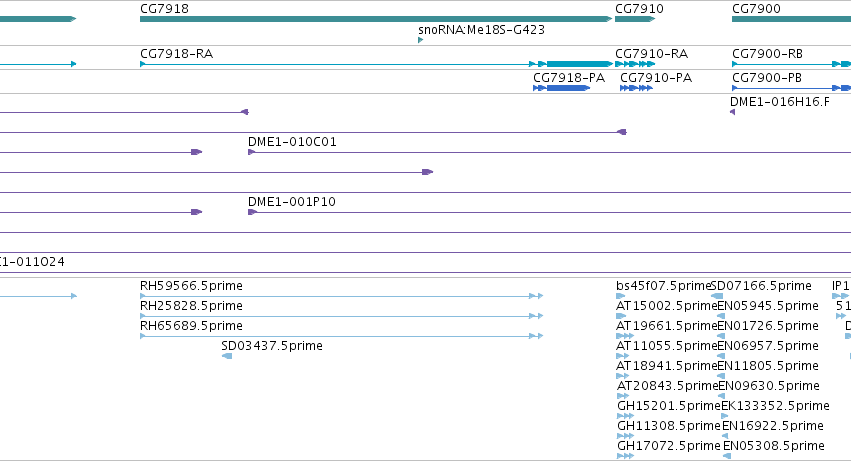The width and height of the screenshot is (851, 461).
Task: Select EST GH15201.5prime
Action: 669,406
